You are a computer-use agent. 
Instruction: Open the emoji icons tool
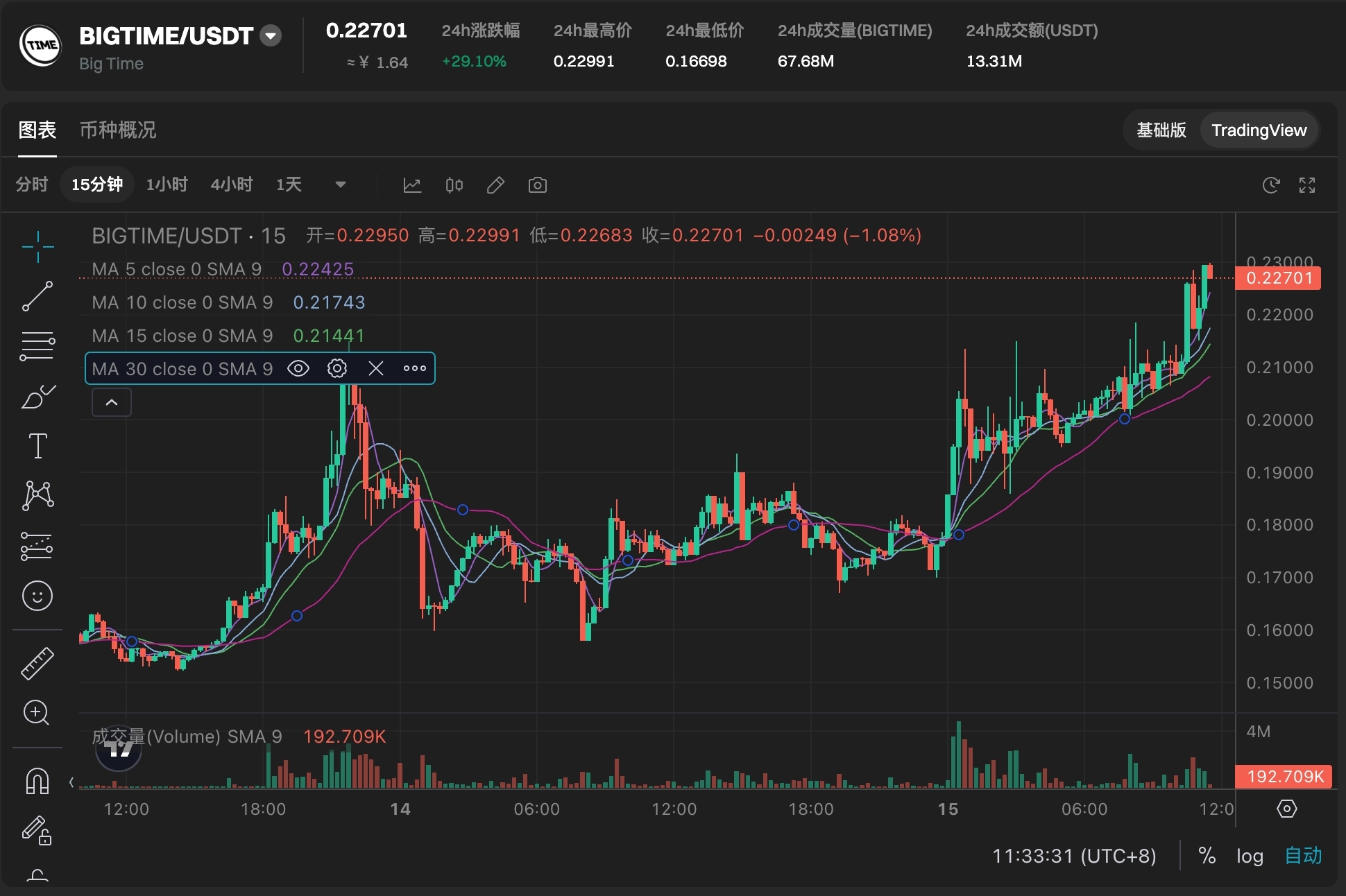coord(37,596)
